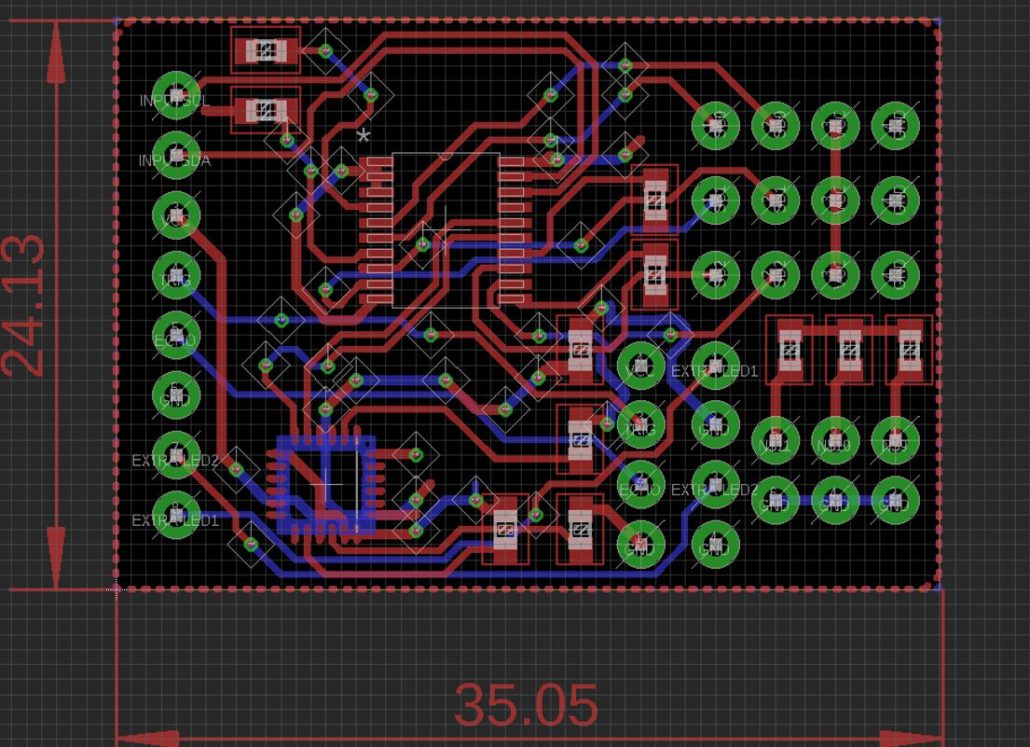Click the asterisk origin marker near the center
This screenshot has width=1030, height=747.
[365, 135]
